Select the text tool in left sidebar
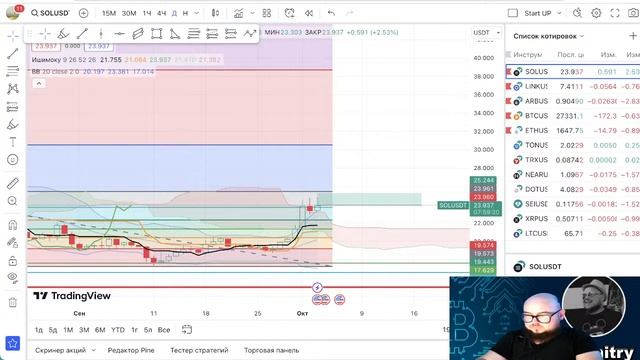 pyautogui.click(x=13, y=142)
